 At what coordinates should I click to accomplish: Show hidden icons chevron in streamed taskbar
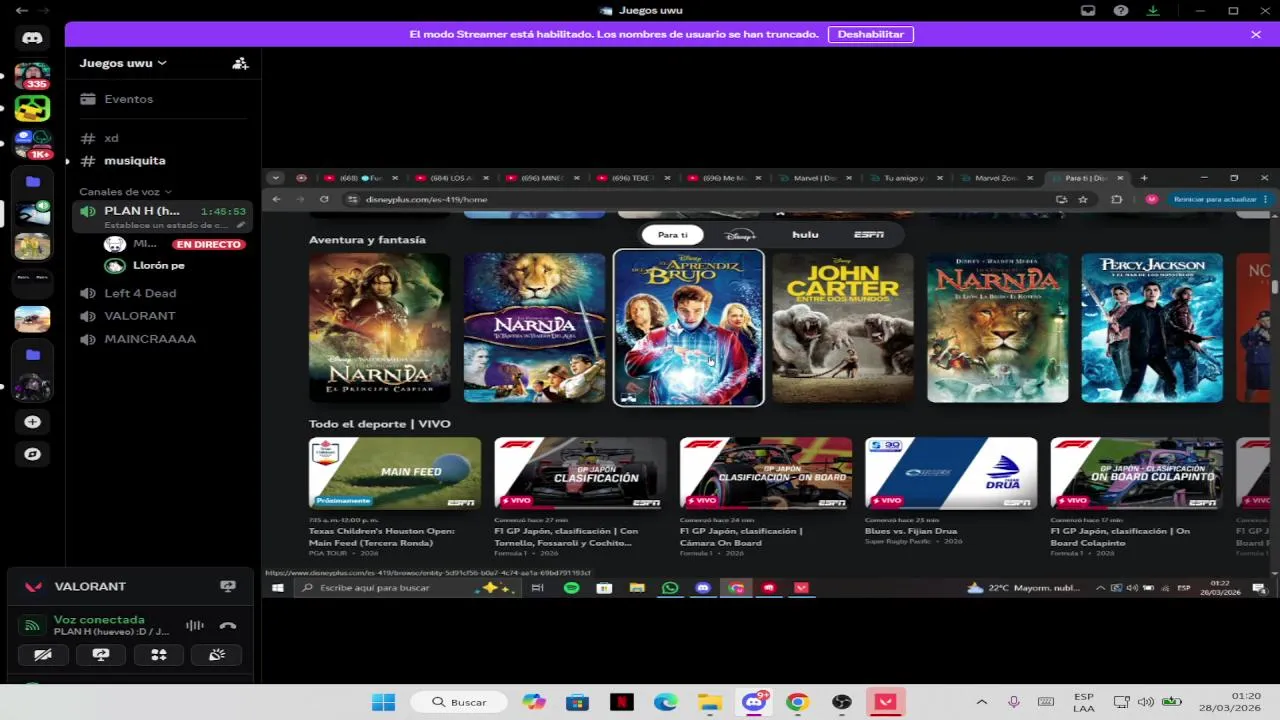1101,588
